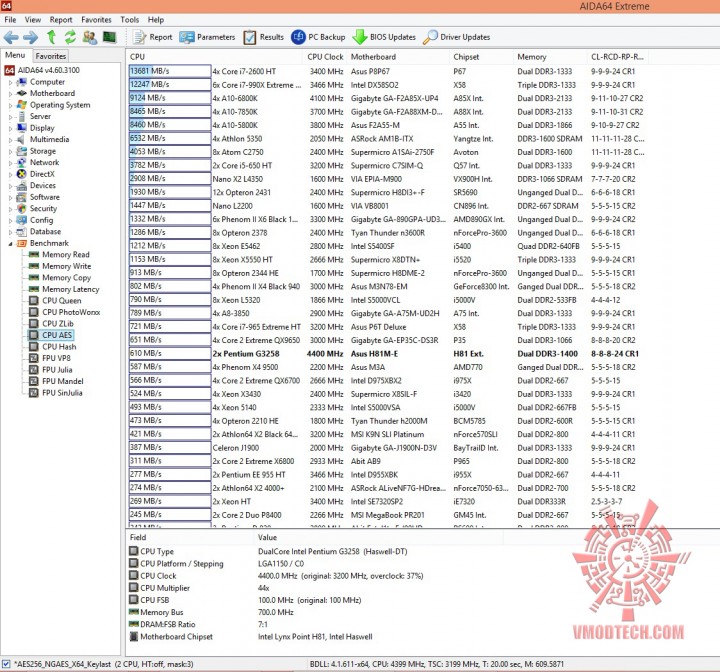Sort by the CPU column header

coord(216,57)
